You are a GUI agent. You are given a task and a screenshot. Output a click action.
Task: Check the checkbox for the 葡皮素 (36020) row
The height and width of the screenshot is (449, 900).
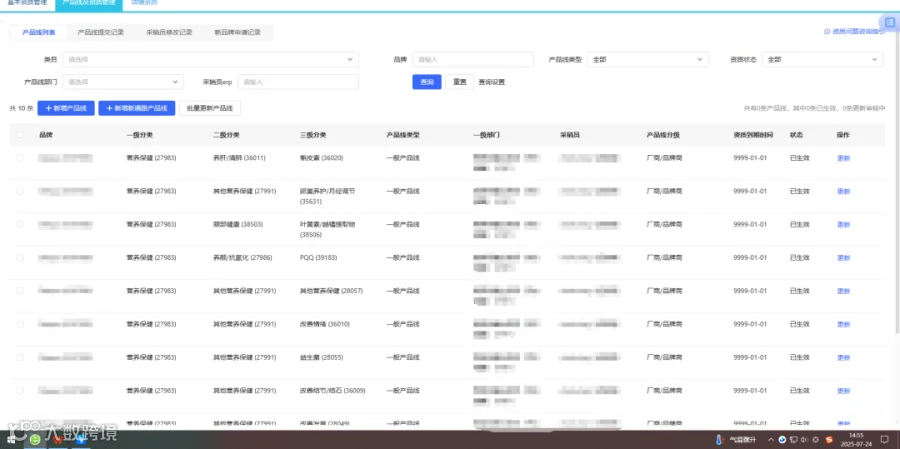click(x=20, y=157)
